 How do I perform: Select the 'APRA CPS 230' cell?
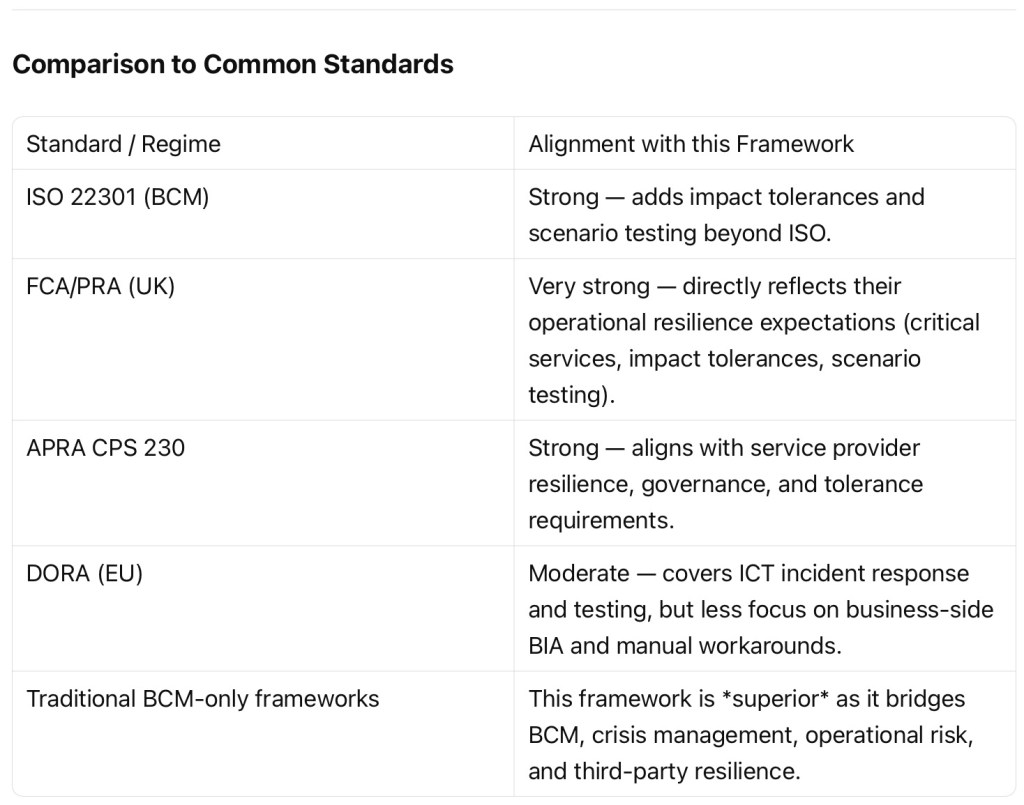pyautogui.click(x=105, y=447)
